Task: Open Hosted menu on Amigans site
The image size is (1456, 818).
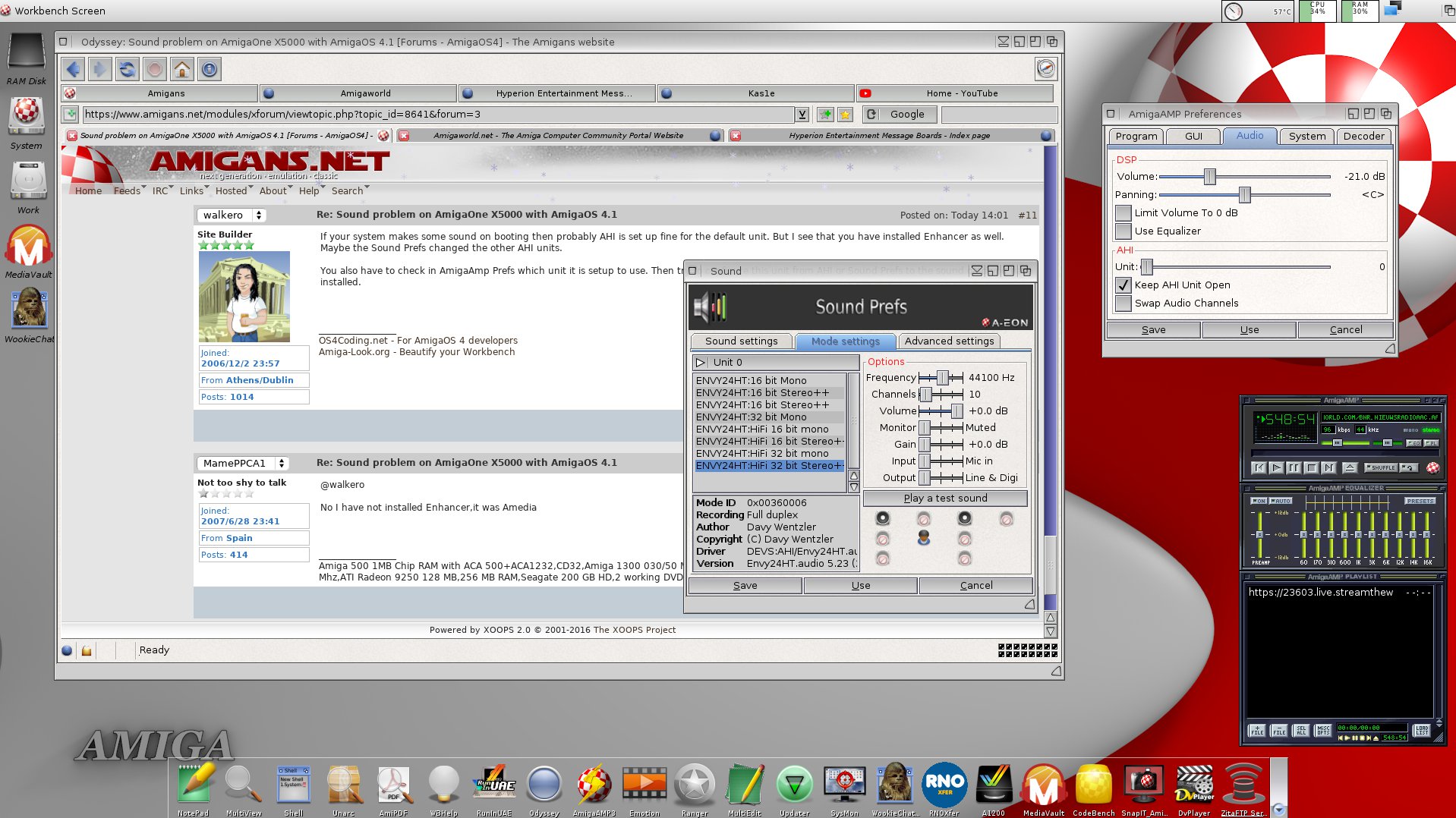Action: tap(233, 191)
